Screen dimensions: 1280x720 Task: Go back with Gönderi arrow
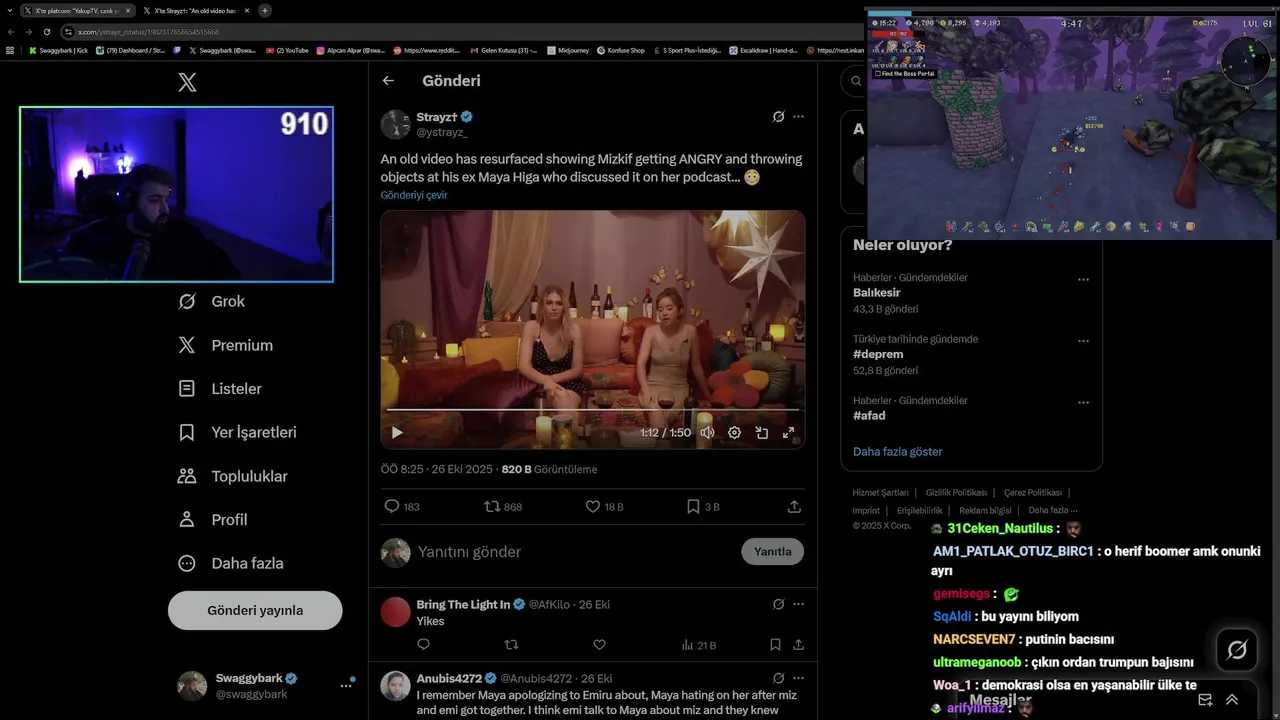click(388, 81)
